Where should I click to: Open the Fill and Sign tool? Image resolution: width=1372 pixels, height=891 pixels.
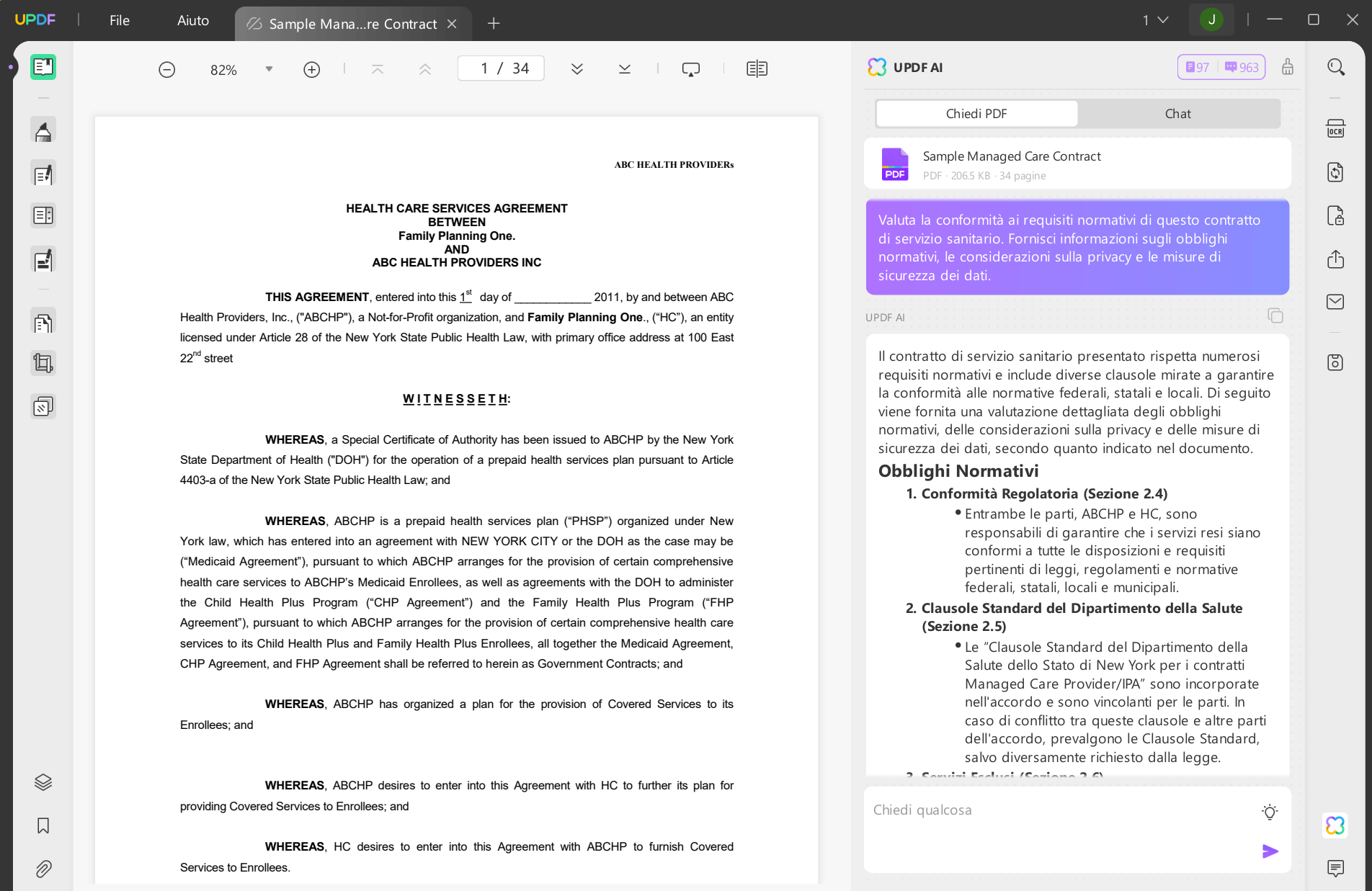pos(43,260)
